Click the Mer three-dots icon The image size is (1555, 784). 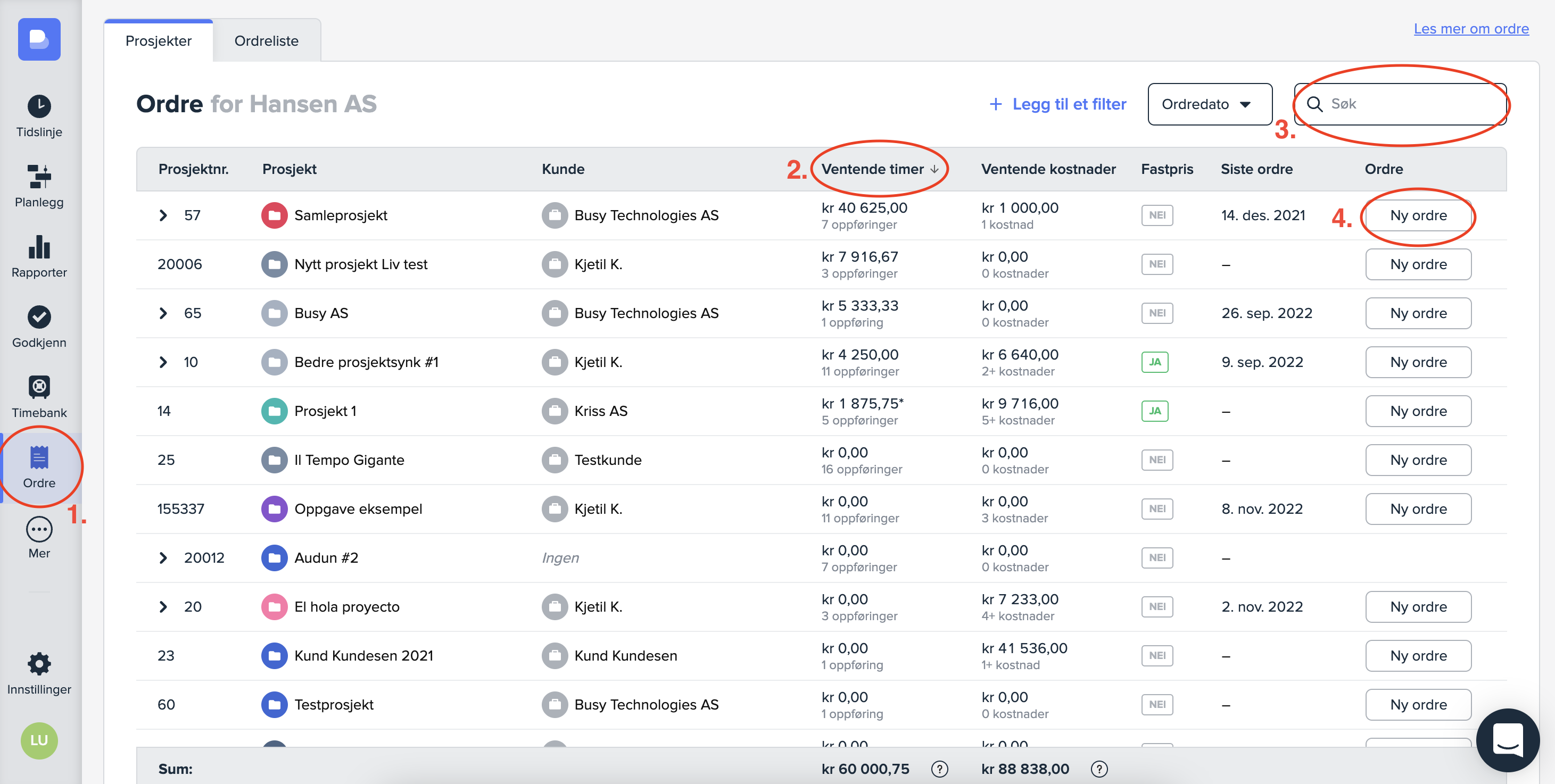[x=39, y=529]
